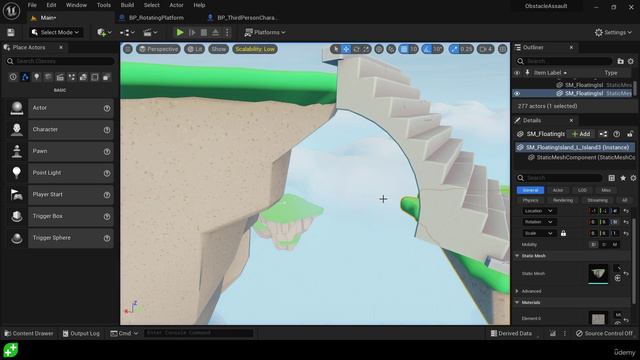Open the quick add content dropdown
The height and width of the screenshot is (360, 640).
pyautogui.click(x=104, y=32)
